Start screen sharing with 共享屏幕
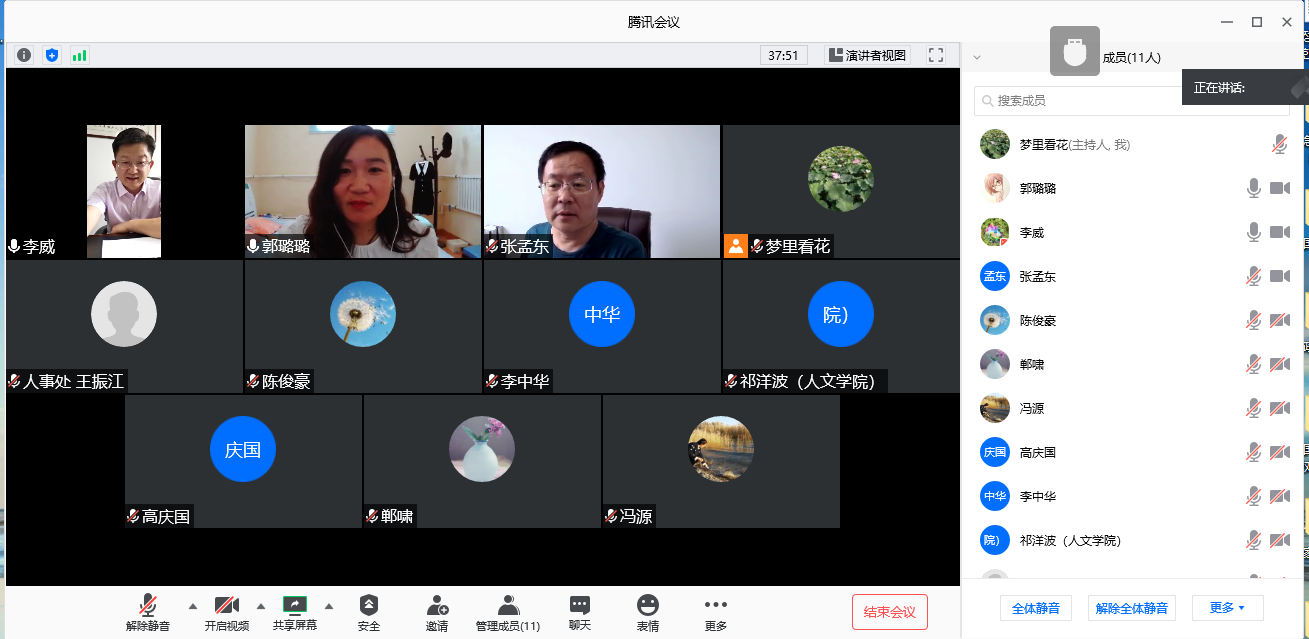The image size is (1309, 639). tap(295, 612)
